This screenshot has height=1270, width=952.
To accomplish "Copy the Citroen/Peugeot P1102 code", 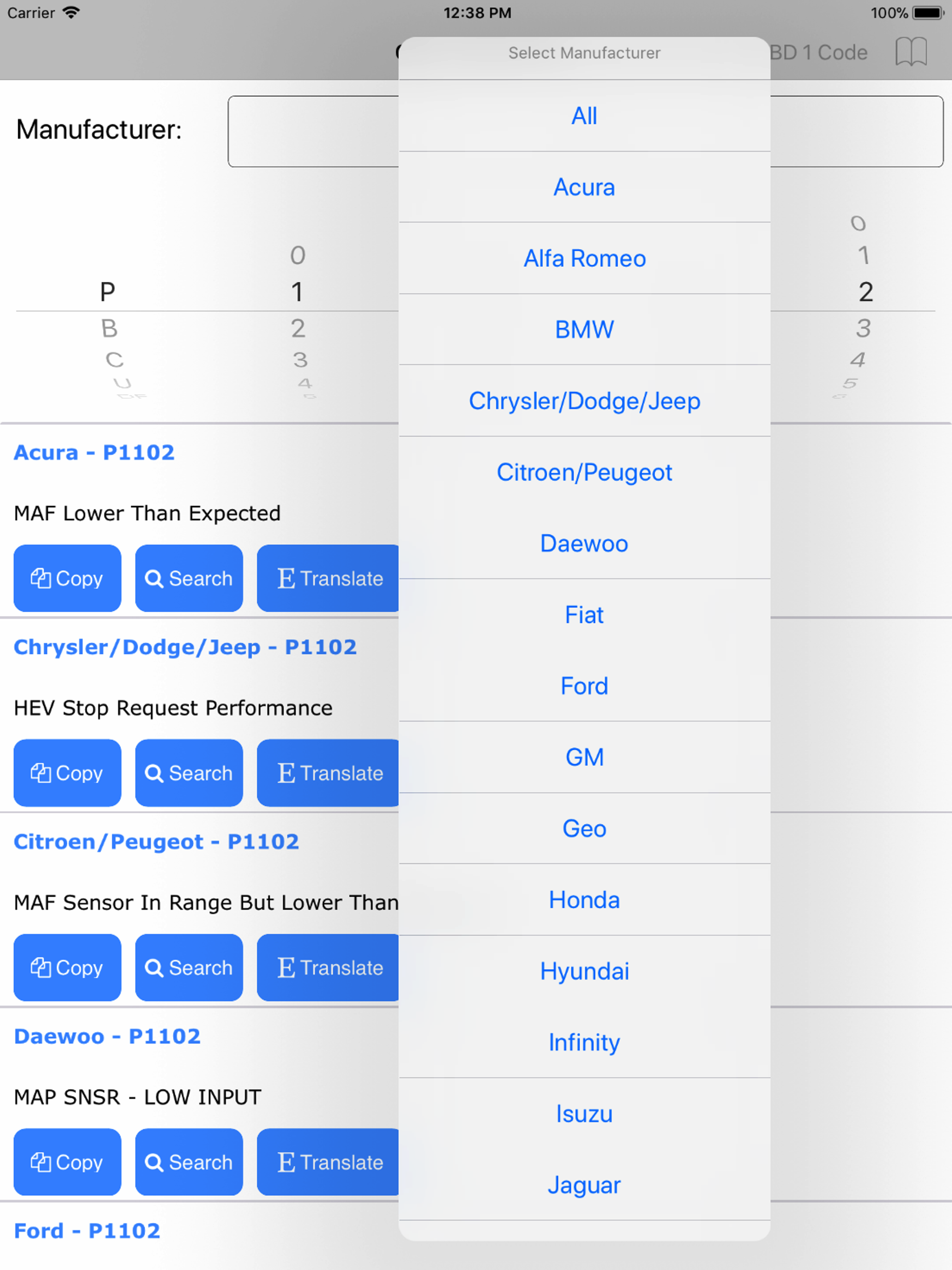I will pos(67,967).
